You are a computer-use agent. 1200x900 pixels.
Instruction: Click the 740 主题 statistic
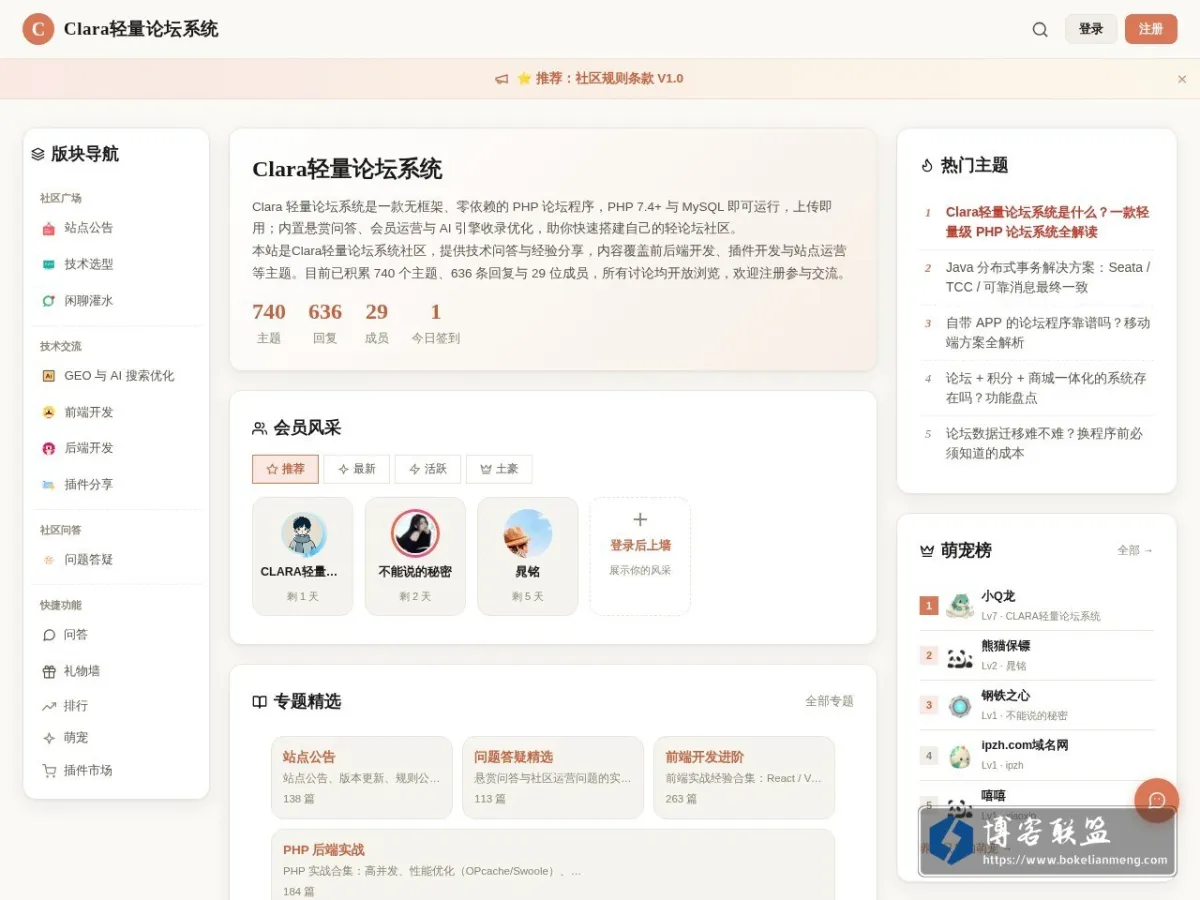pyautogui.click(x=269, y=323)
